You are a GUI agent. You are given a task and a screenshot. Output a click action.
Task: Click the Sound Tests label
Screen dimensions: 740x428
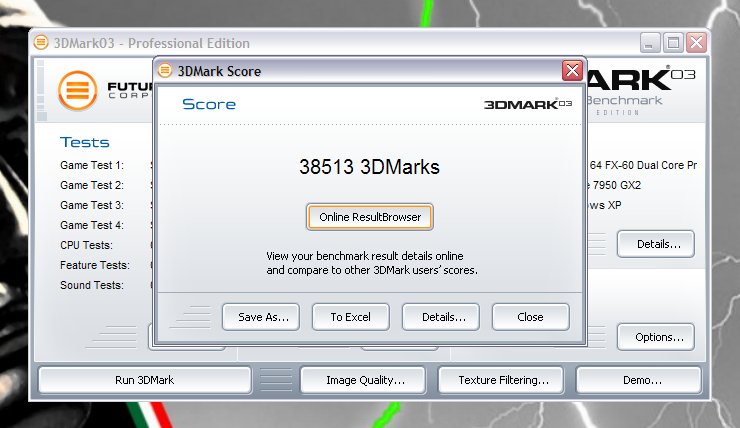tap(92, 285)
